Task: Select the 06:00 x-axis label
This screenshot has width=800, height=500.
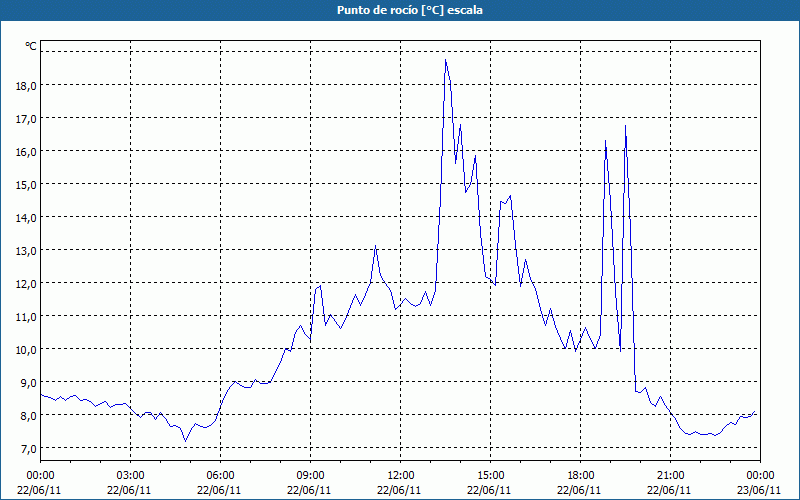Action: 220,476
